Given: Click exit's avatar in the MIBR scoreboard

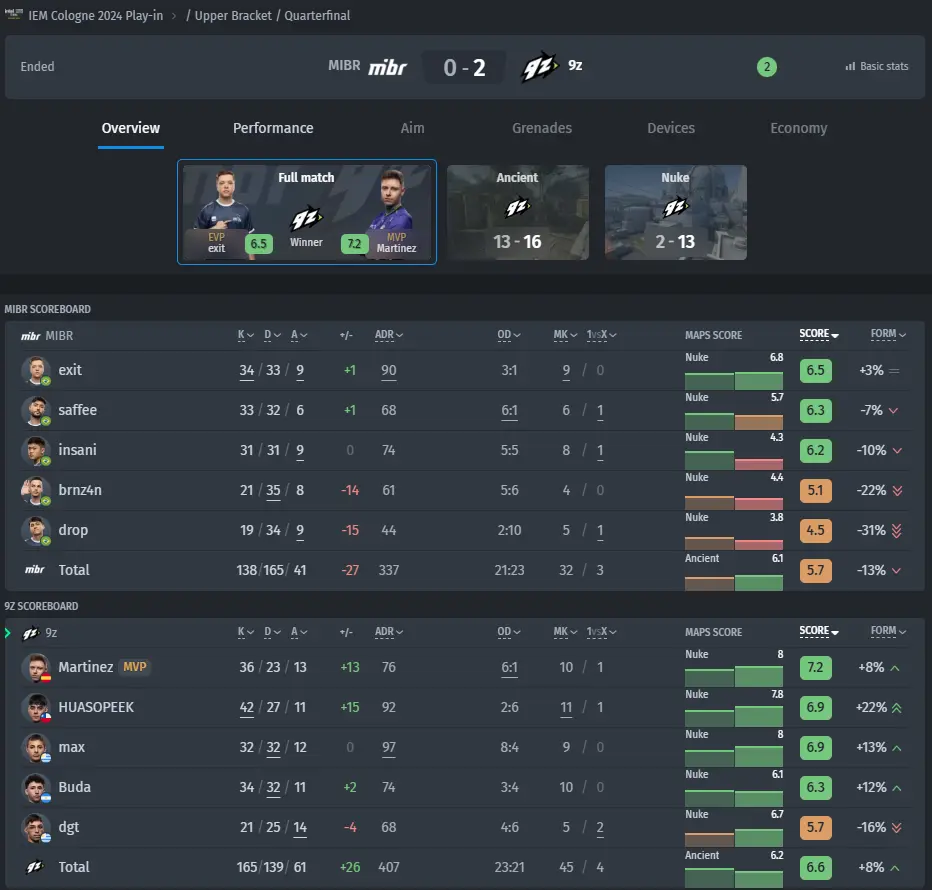Looking at the screenshot, I should (x=36, y=370).
